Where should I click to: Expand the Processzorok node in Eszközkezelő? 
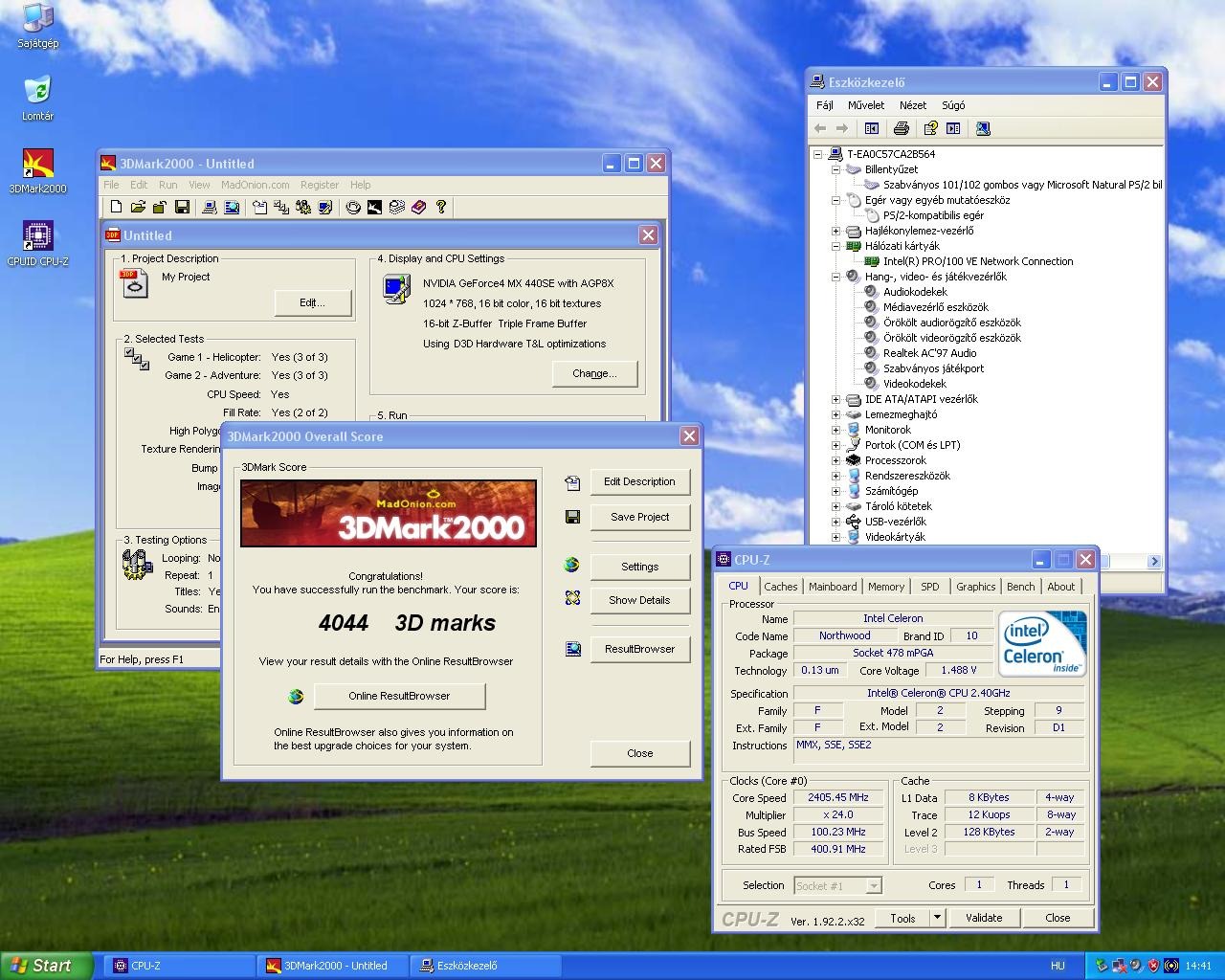click(x=835, y=460)
